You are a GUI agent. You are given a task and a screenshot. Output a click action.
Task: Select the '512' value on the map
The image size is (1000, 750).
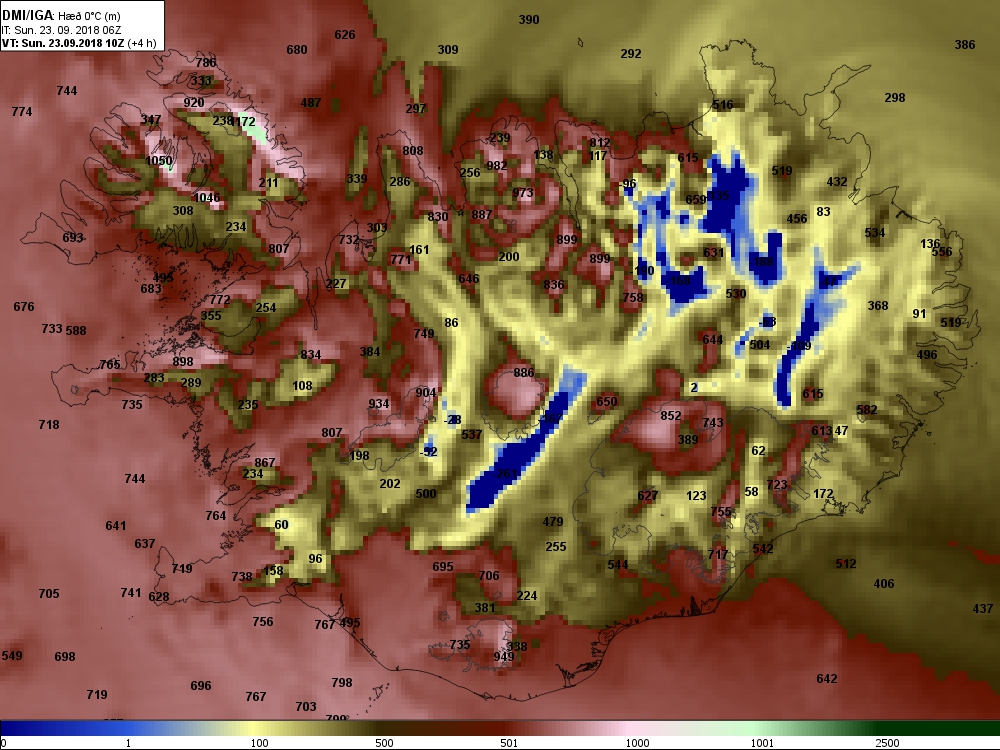pos(846,564)
